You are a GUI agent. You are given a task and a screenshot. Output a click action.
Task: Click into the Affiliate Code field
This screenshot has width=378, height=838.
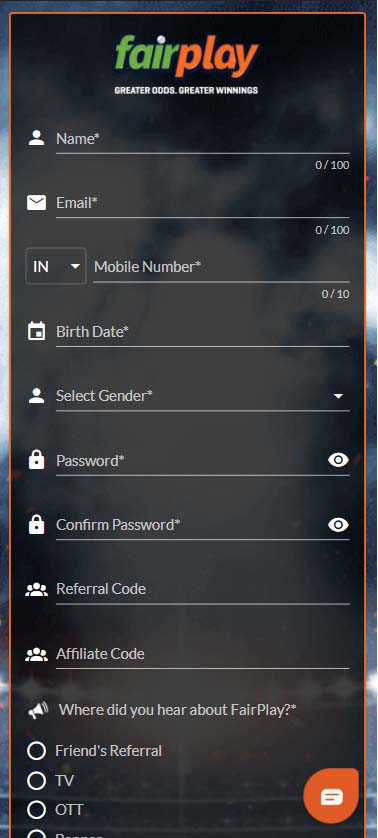(x=203, y=654)
